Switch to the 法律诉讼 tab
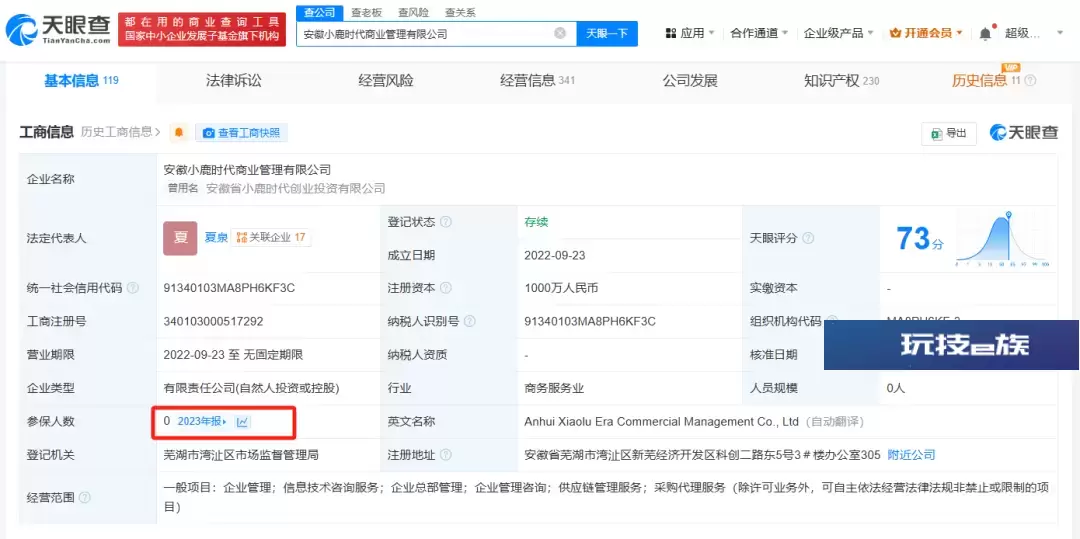This screenshot has width=1080, height=539. tap(233, 81)
